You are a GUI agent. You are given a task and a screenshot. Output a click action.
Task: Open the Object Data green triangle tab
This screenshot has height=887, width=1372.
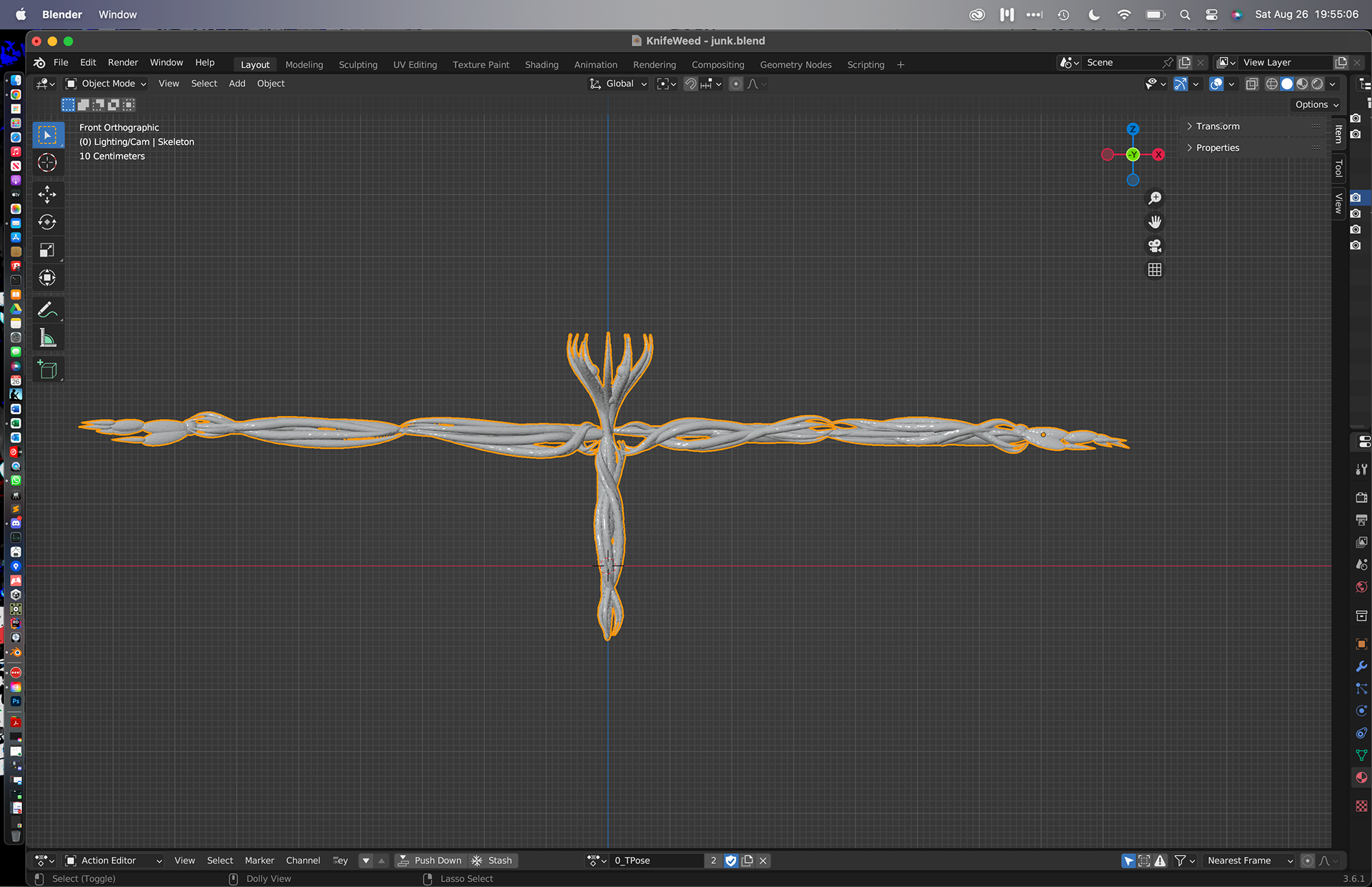click(1361, 755)
